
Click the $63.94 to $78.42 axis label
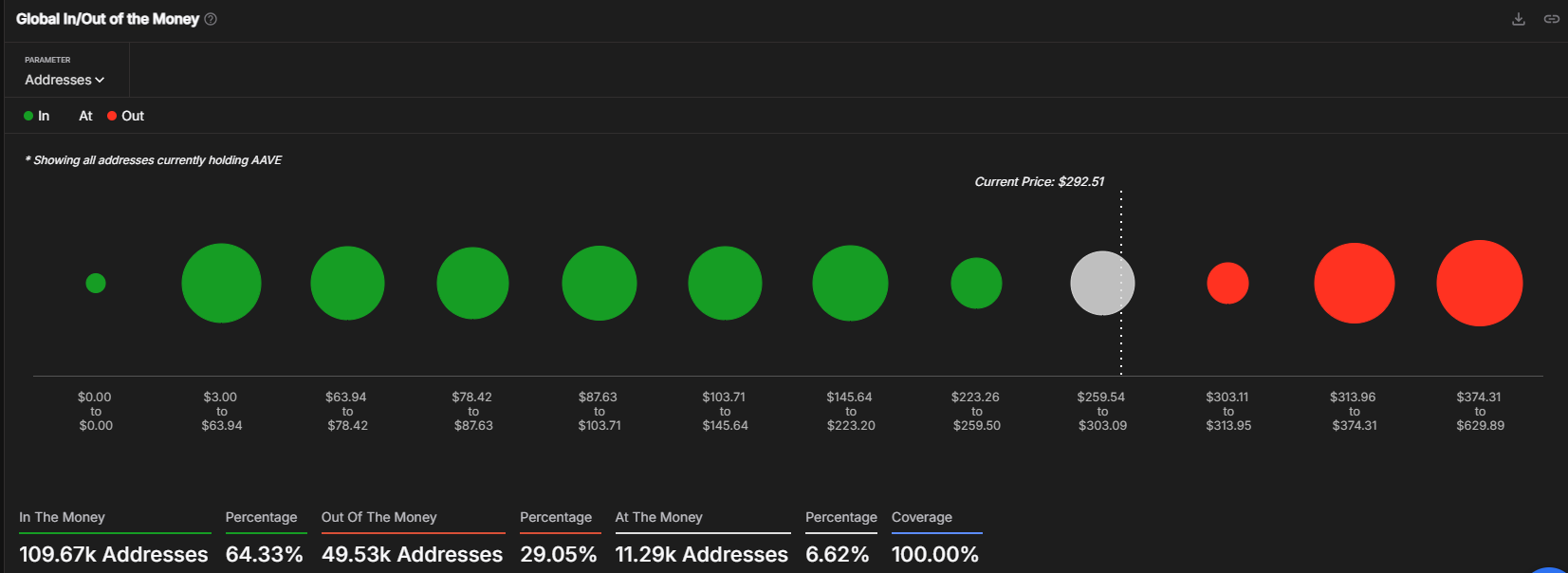(x=346, y=411)
